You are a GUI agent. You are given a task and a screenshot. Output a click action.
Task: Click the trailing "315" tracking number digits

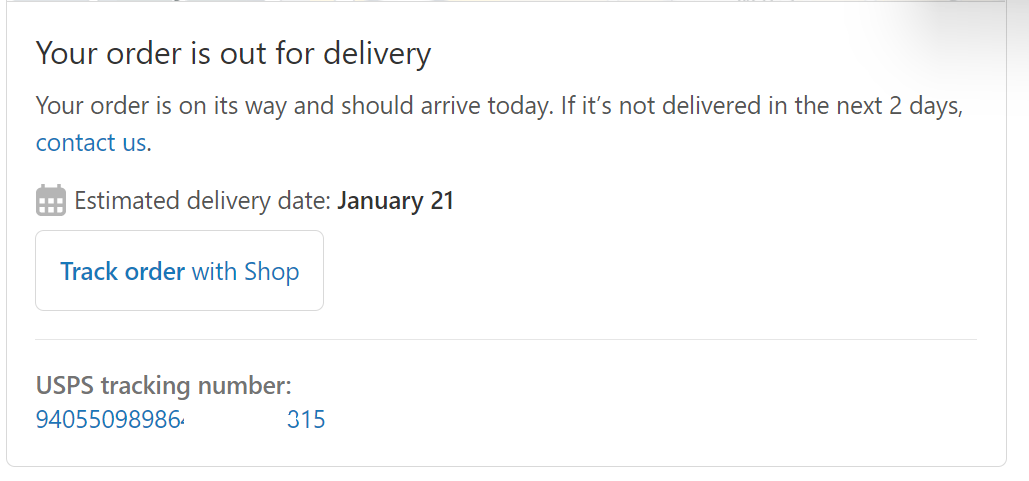tap(306, 419)
